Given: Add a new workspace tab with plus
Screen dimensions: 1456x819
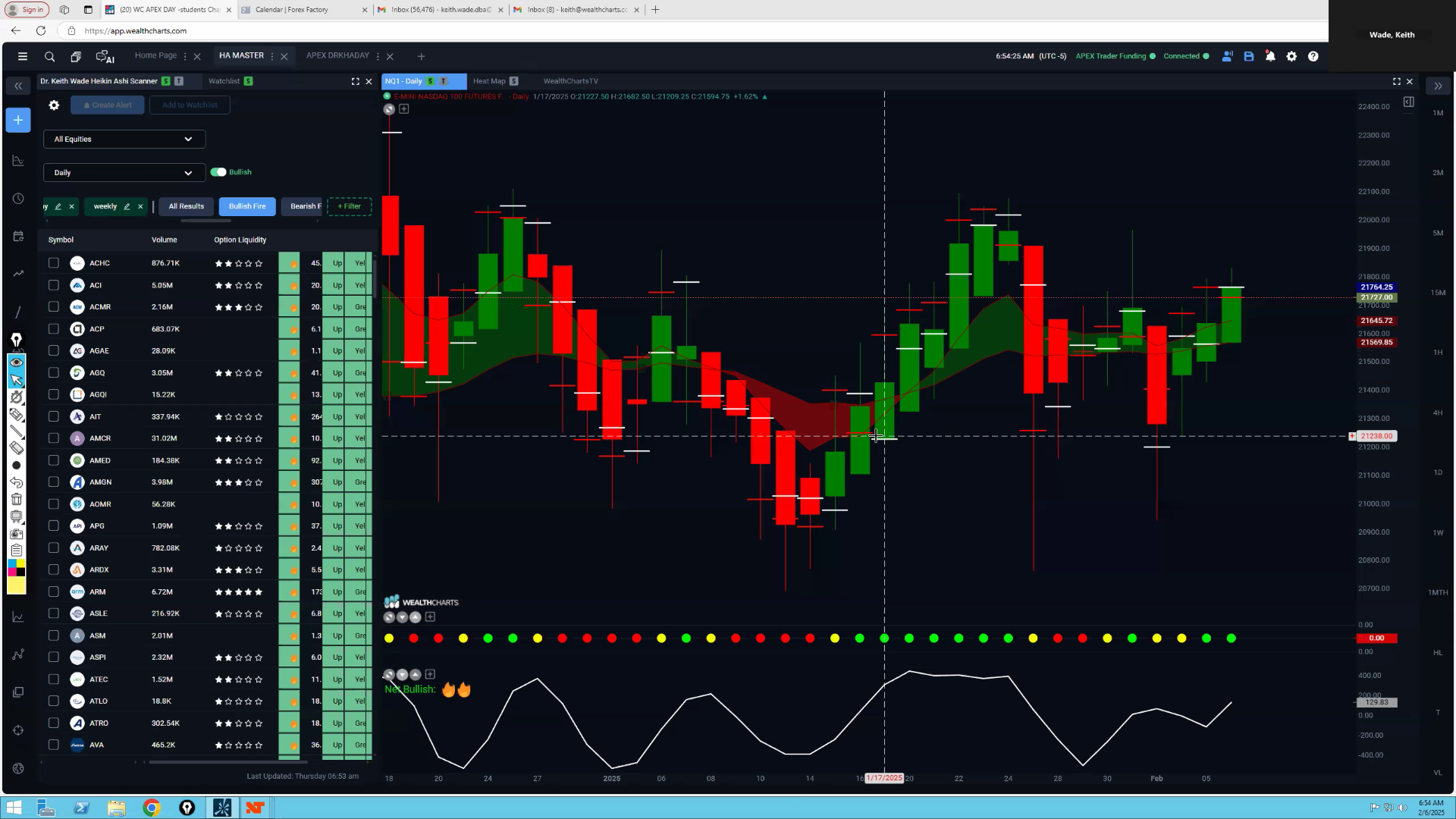Looking at the screenshot, I should (421, 56).
